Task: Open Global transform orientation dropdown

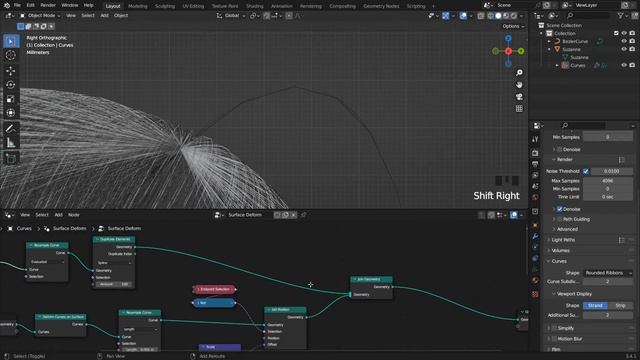Action: 231,16
